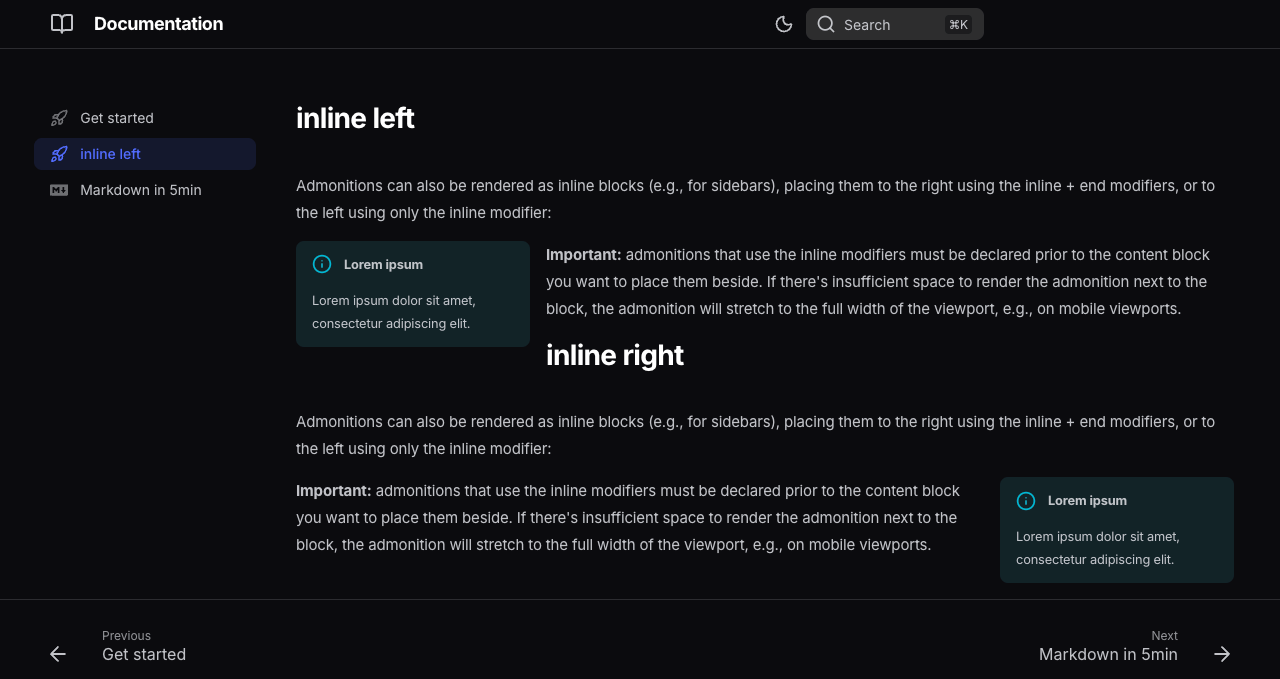Click the blue rocket icon beside inline left
This screenshot has height=679, width=1280.
coord(59,154)
